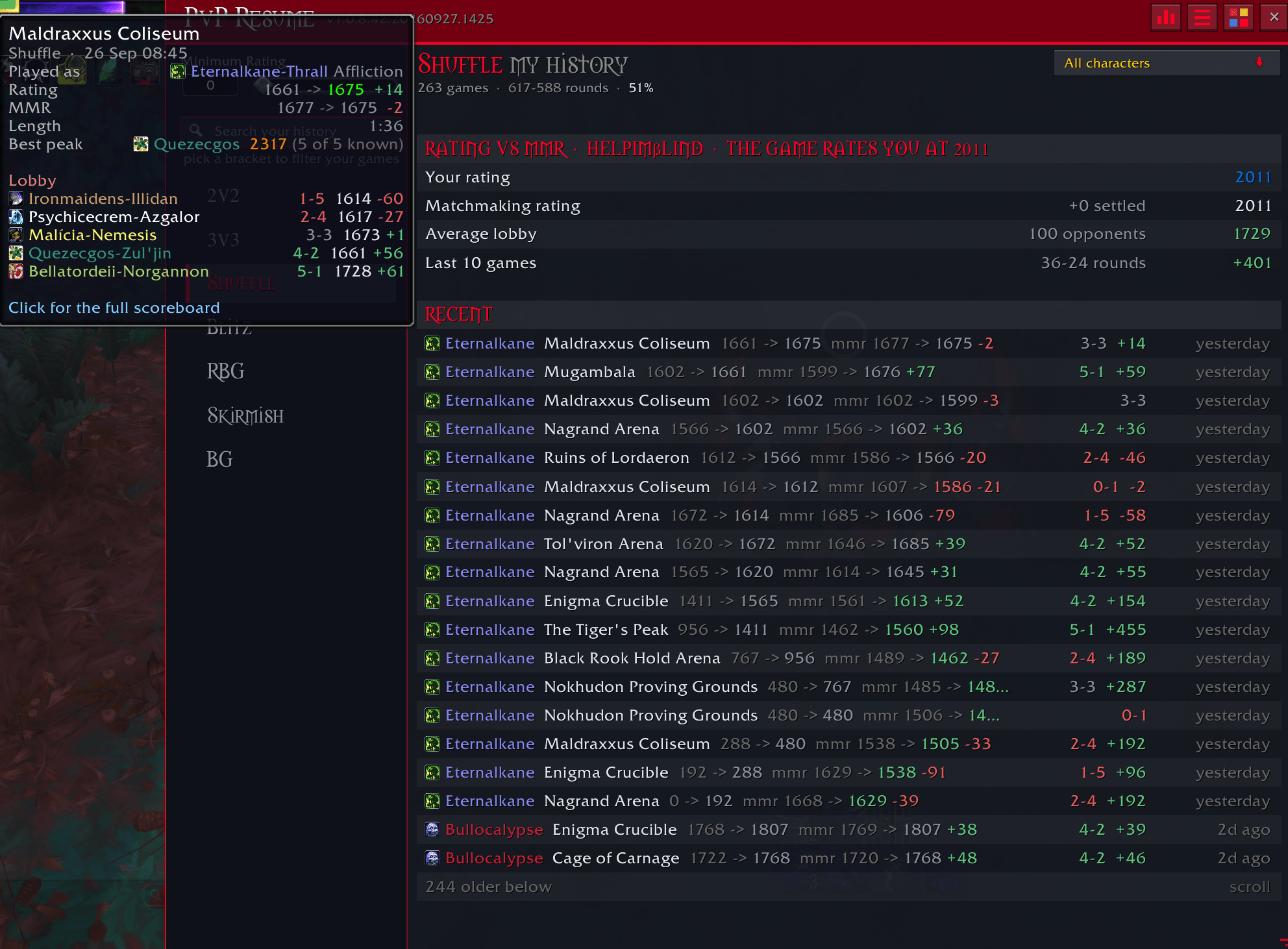Click for the full scoreboard link

pyautogui.click(x=114, y=308)
